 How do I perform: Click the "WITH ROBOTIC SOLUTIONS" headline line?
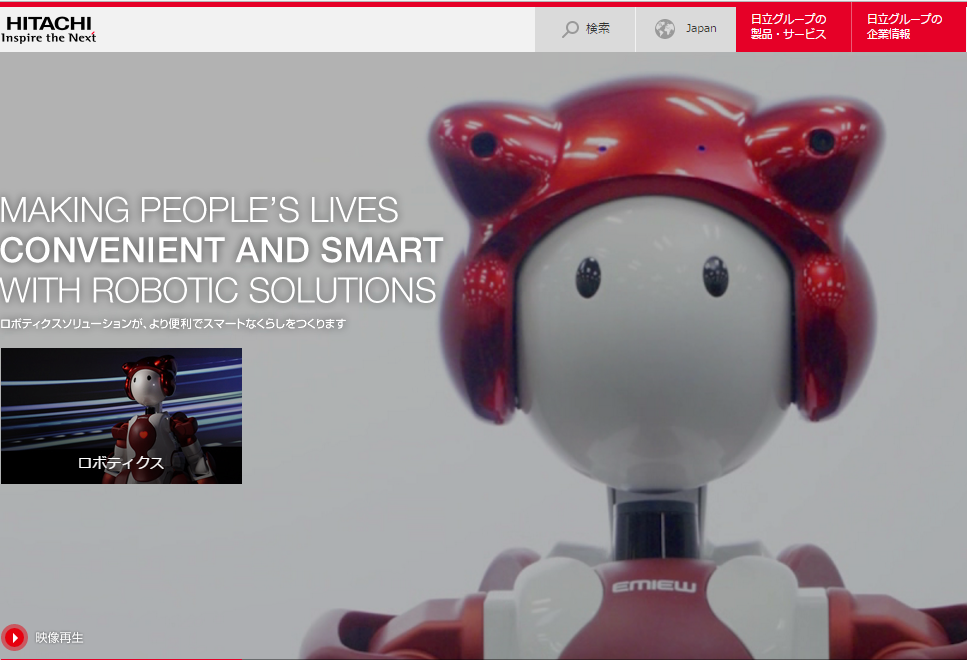pos(218,291)
